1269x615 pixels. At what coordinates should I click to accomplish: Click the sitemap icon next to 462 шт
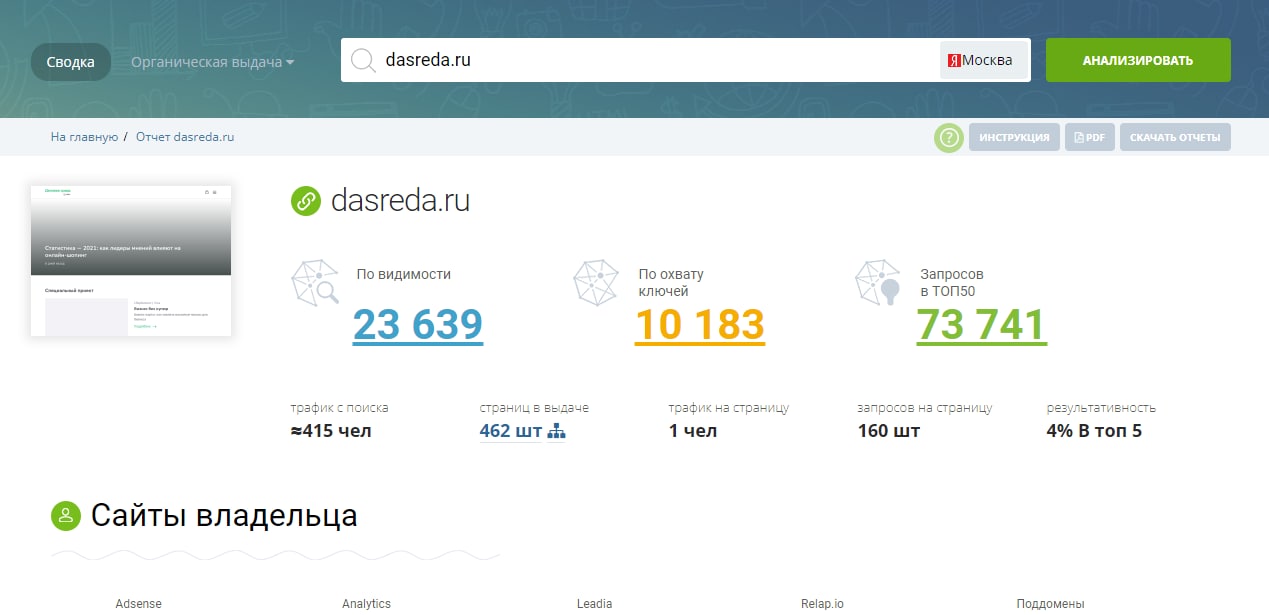tap(557, 432)
